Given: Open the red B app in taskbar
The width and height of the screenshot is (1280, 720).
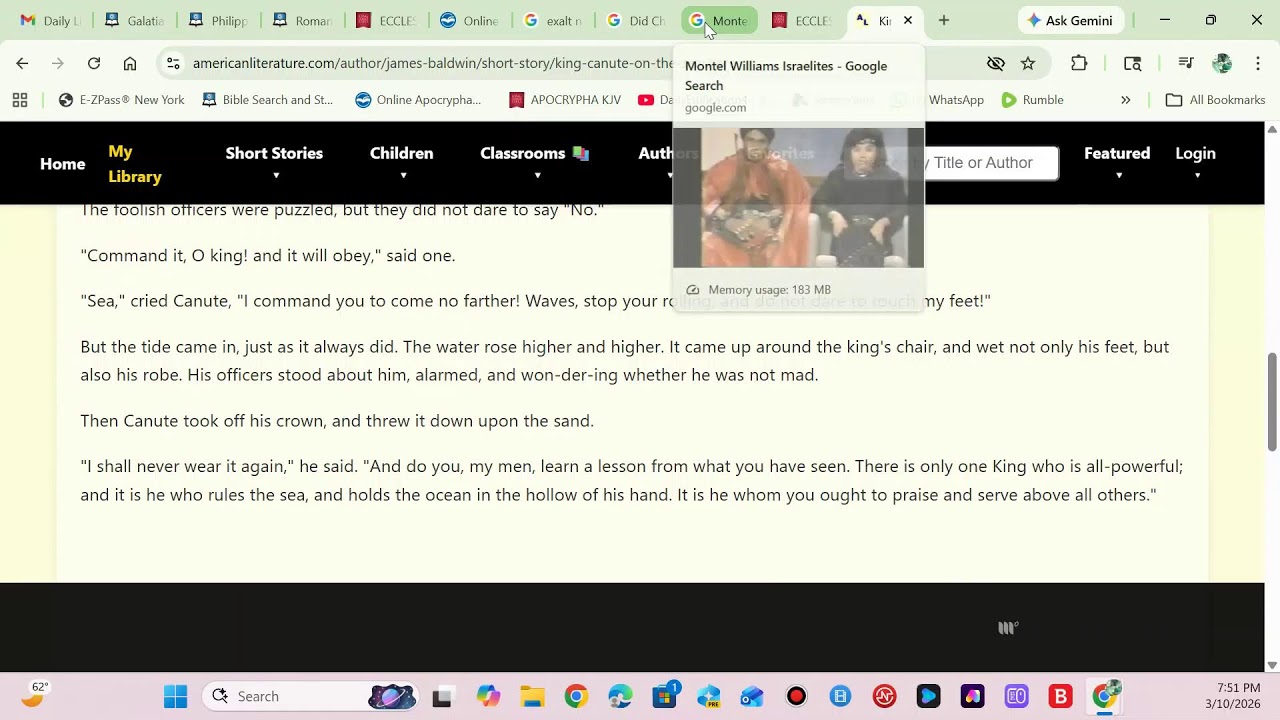Looking at the screenshot, I should coord(1060,696).
